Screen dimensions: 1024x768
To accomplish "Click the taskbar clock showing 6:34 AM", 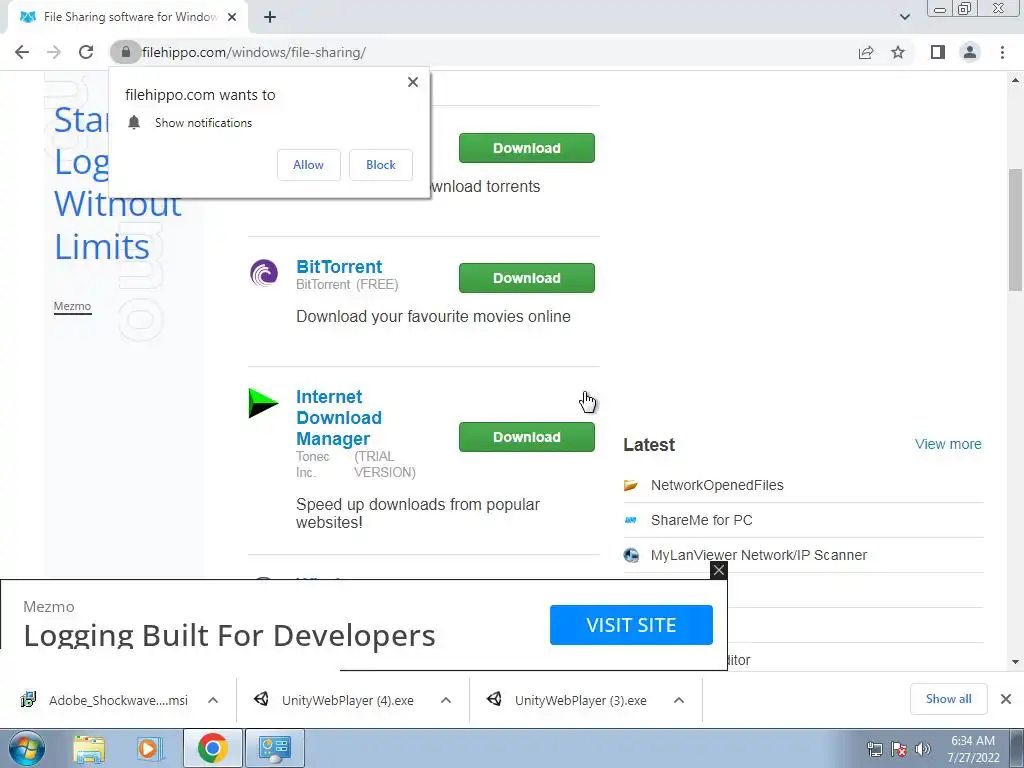I will pyautogui.click(x=974, y=749).
